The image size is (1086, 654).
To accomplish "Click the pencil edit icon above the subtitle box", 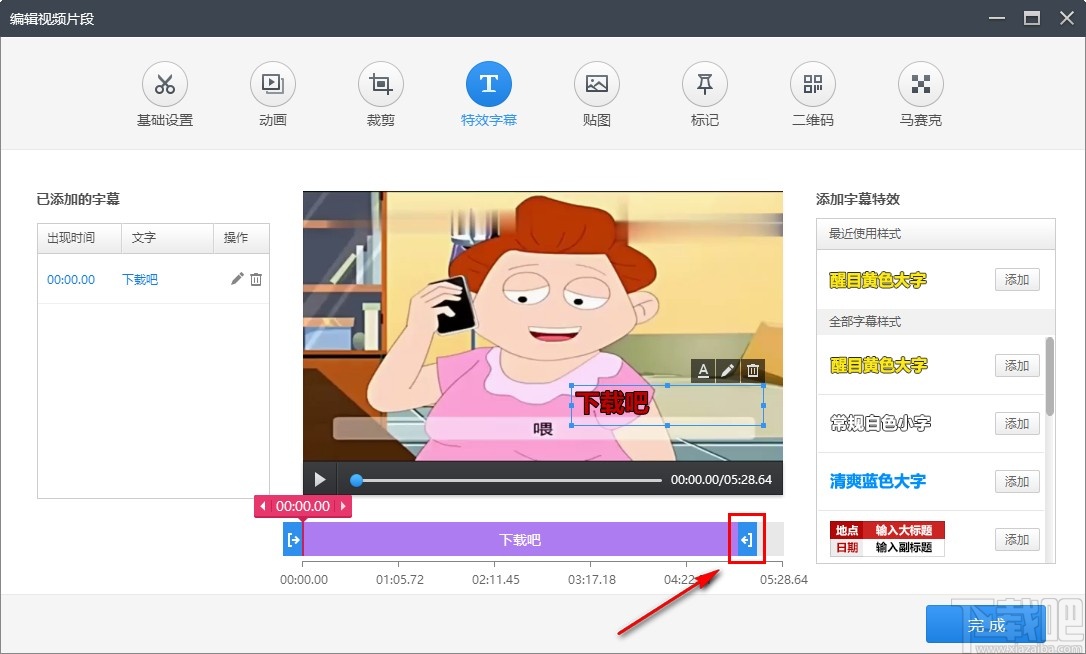I will click(727, 371).
